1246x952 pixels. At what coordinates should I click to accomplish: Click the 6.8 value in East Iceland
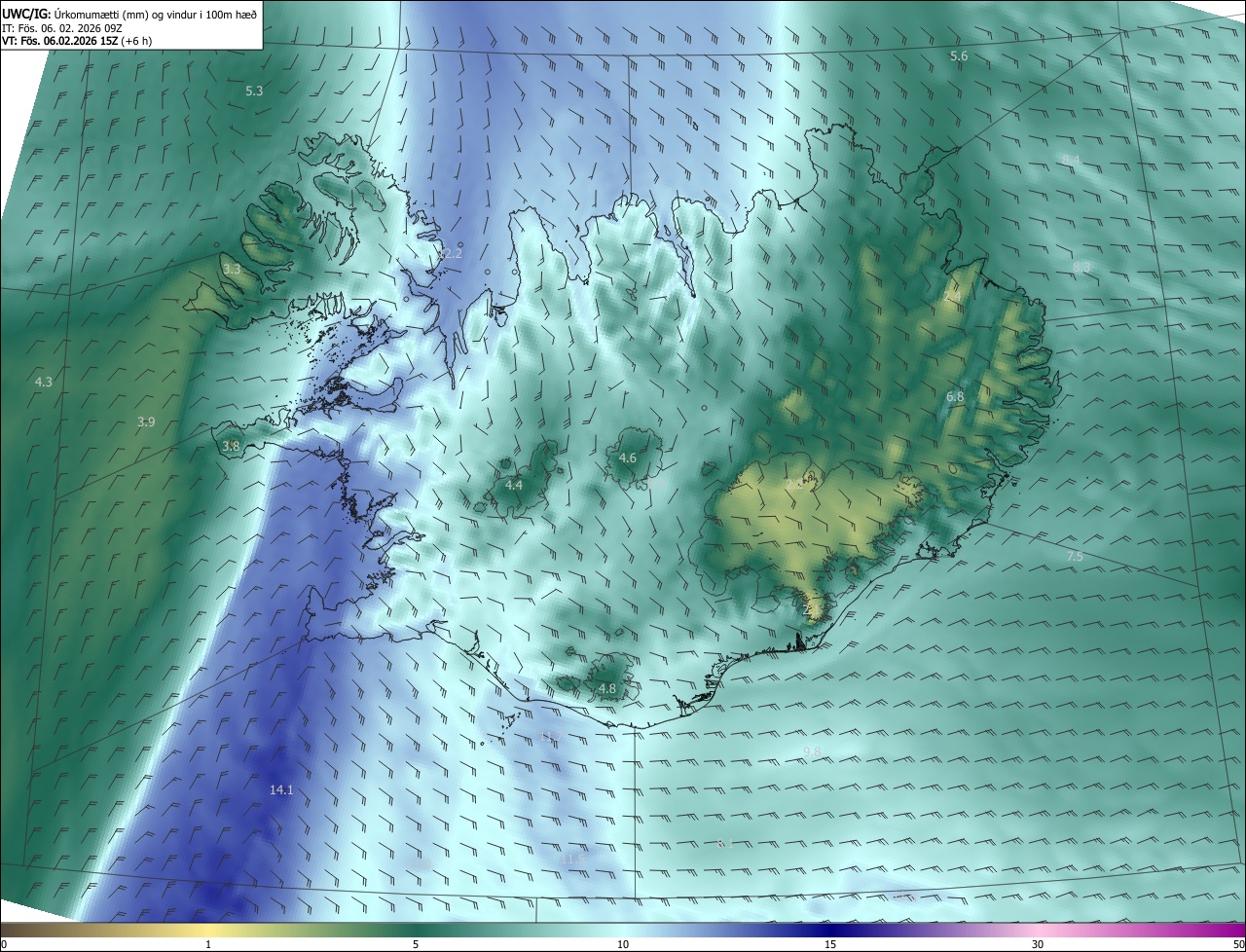[x=955, y=397]
